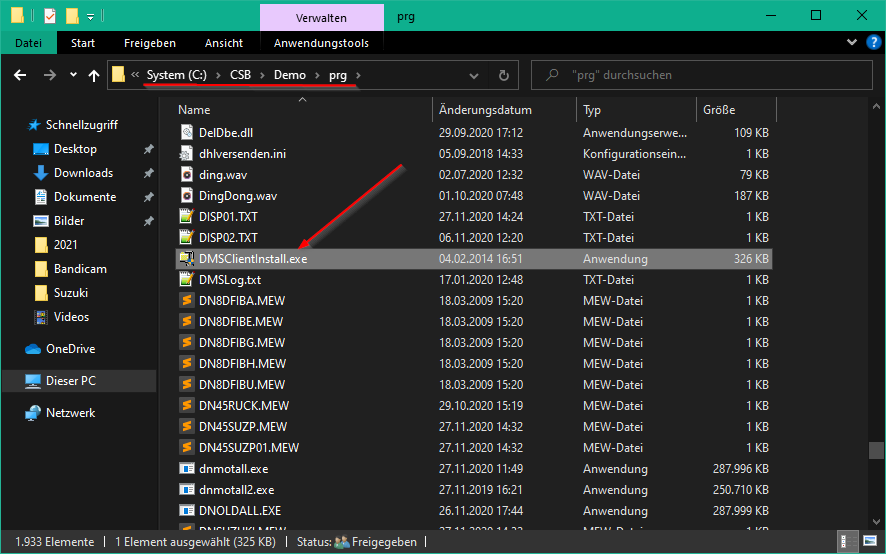Open the address bar history dropdown
Screen dimensions: 886x554
[474, 75]
